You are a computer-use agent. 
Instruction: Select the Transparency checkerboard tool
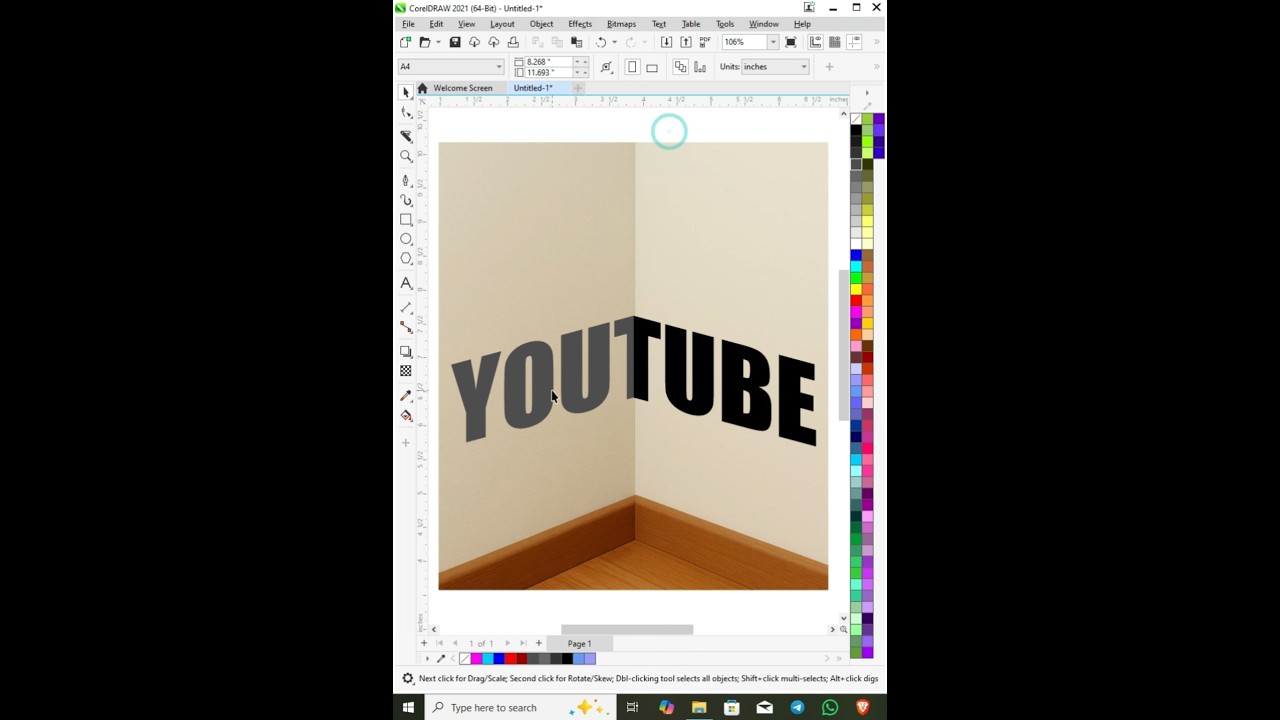tap(406, 371)
